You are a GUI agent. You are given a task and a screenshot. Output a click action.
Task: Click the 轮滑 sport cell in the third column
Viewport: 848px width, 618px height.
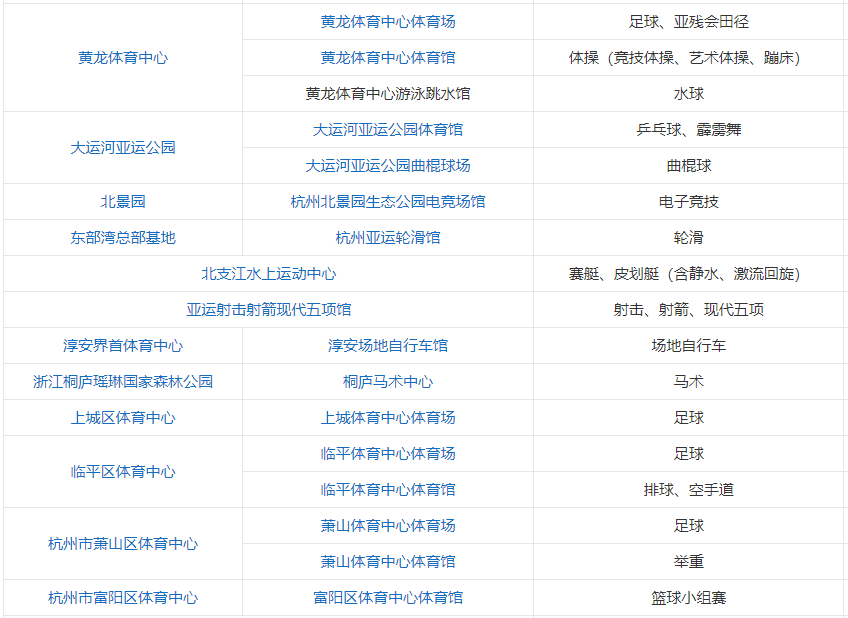coord(688,238)
